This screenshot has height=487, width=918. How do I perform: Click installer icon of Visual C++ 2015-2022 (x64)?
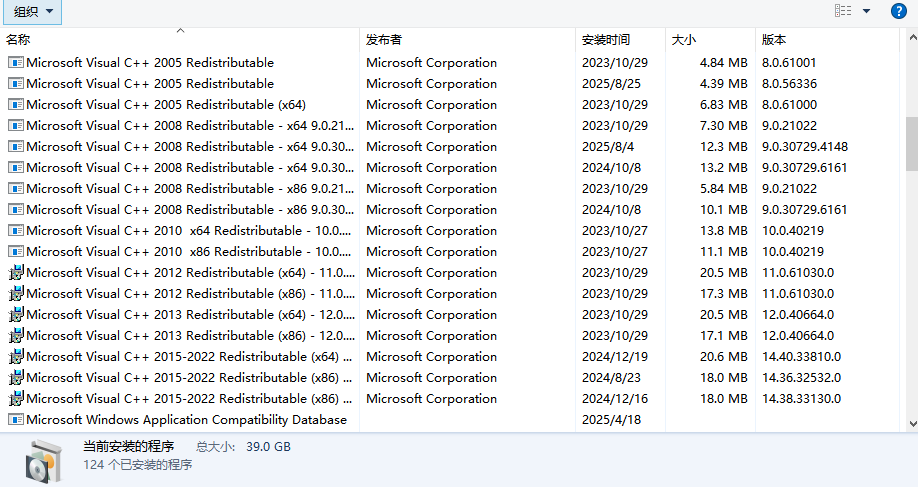16,357
